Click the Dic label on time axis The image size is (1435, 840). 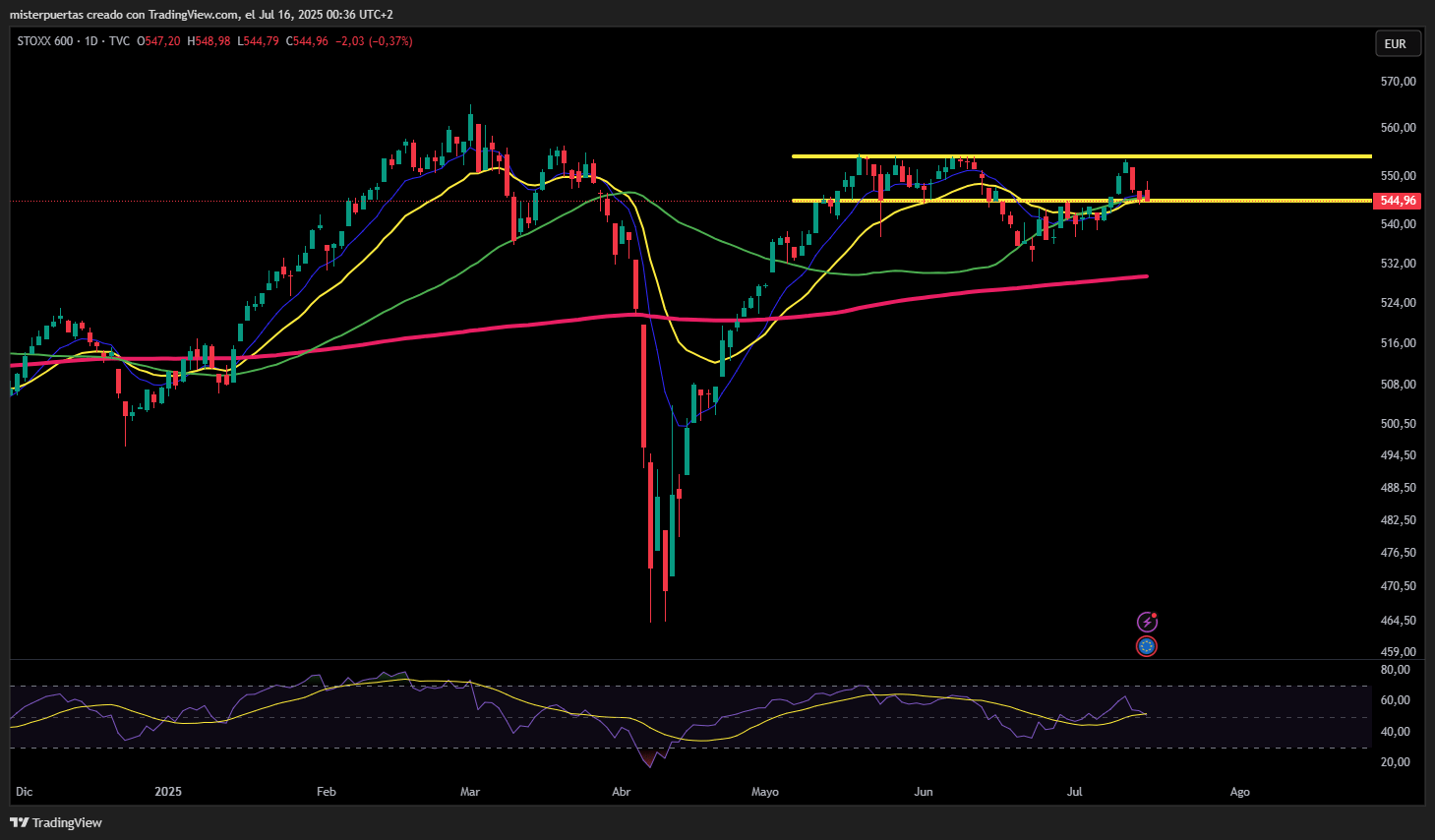[25, 792]
